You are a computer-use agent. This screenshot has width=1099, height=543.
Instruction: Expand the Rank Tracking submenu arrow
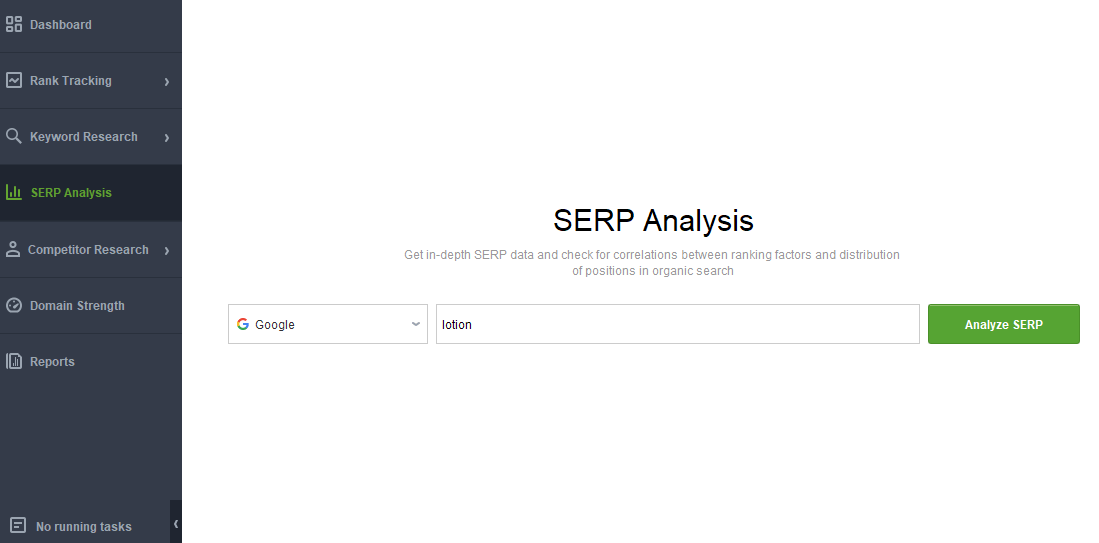[x=167, y=81]
